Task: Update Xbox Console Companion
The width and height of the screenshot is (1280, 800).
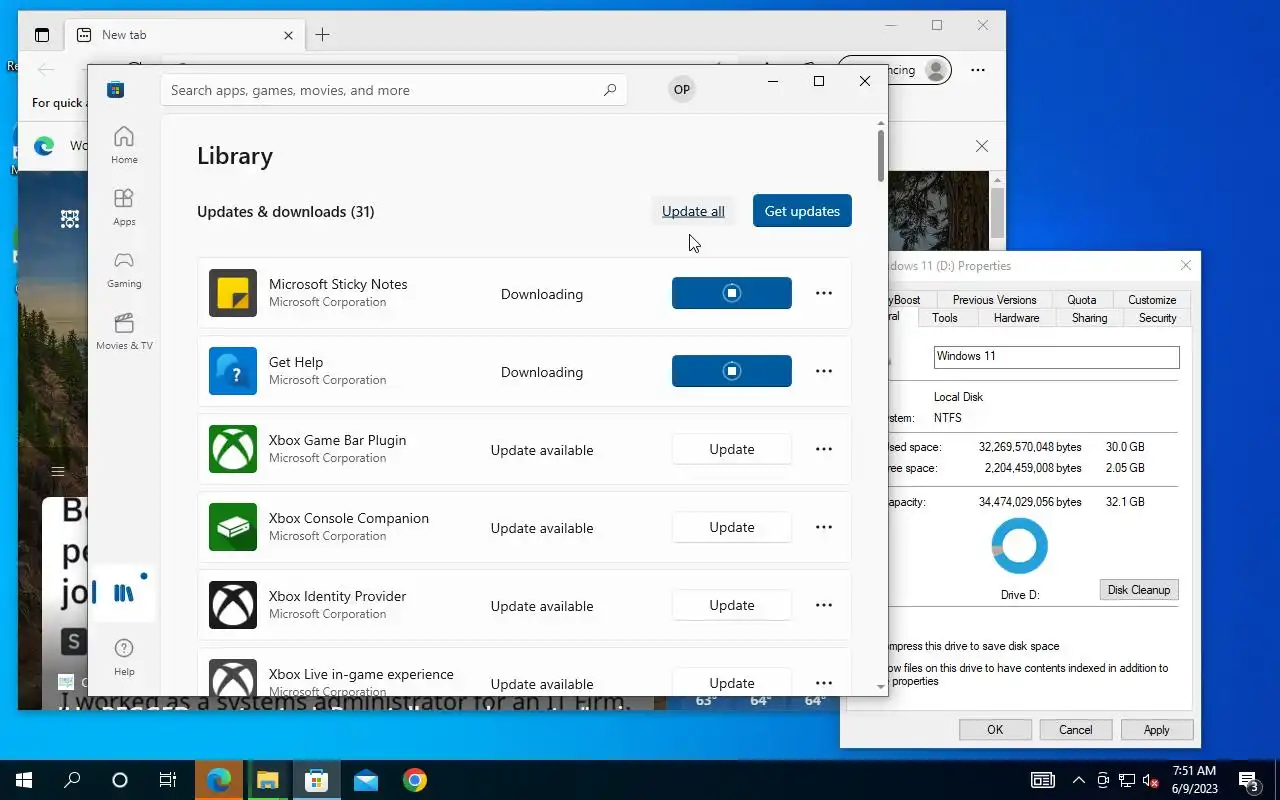Action: 732,527
